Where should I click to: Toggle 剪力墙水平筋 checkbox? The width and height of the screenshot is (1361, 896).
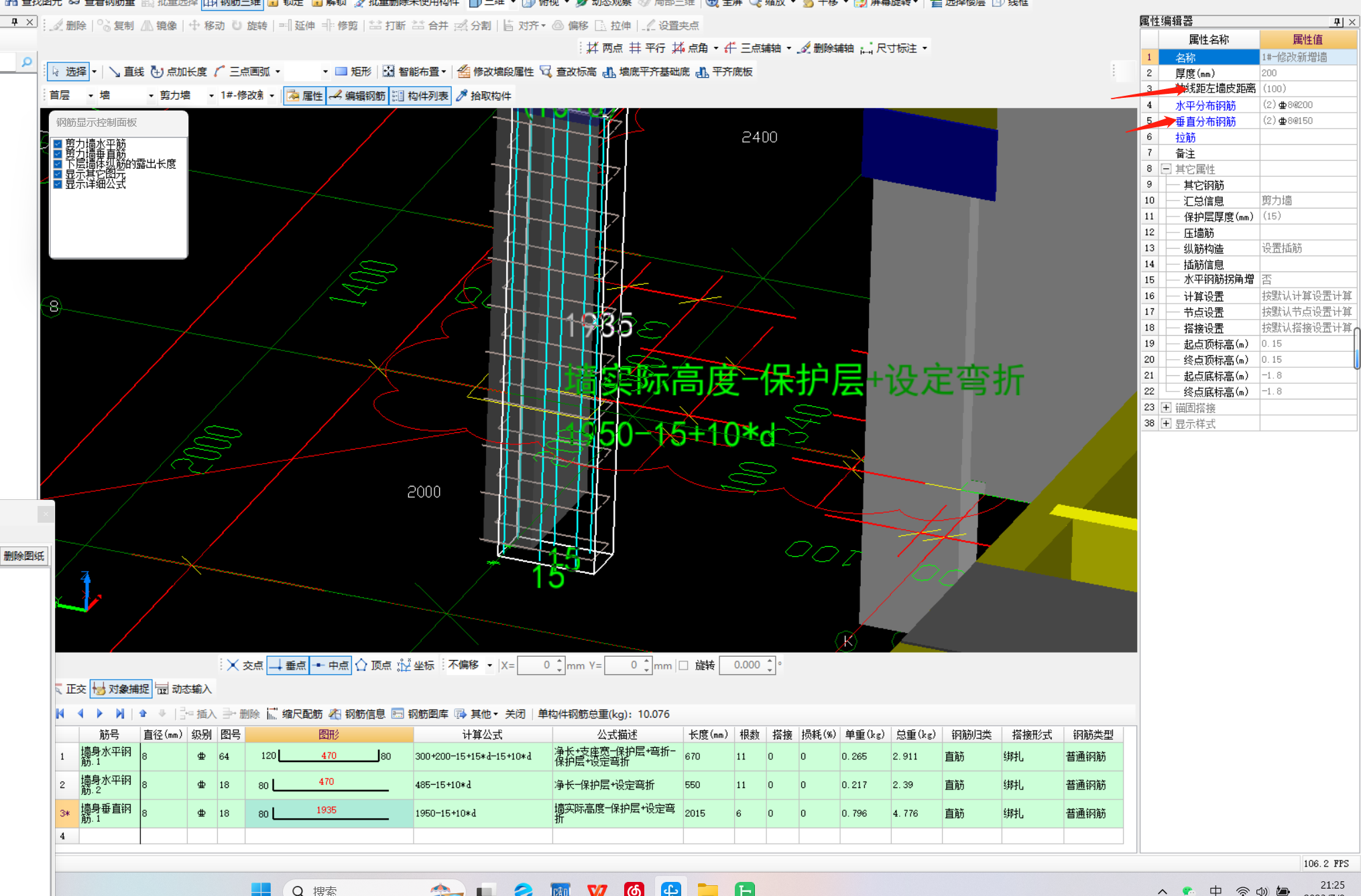(x=58, y=144)
